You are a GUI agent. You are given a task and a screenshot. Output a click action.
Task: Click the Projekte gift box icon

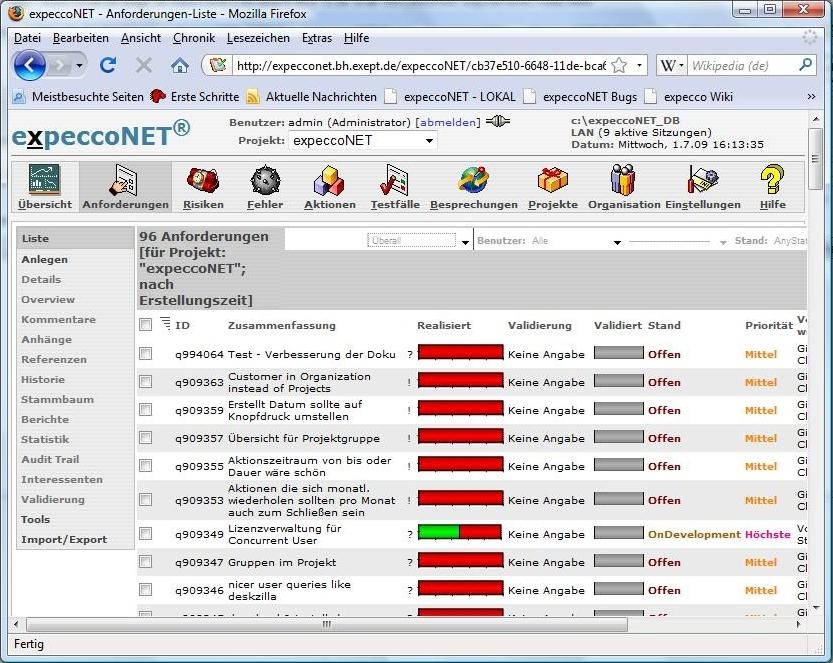[x=552, y=182]
